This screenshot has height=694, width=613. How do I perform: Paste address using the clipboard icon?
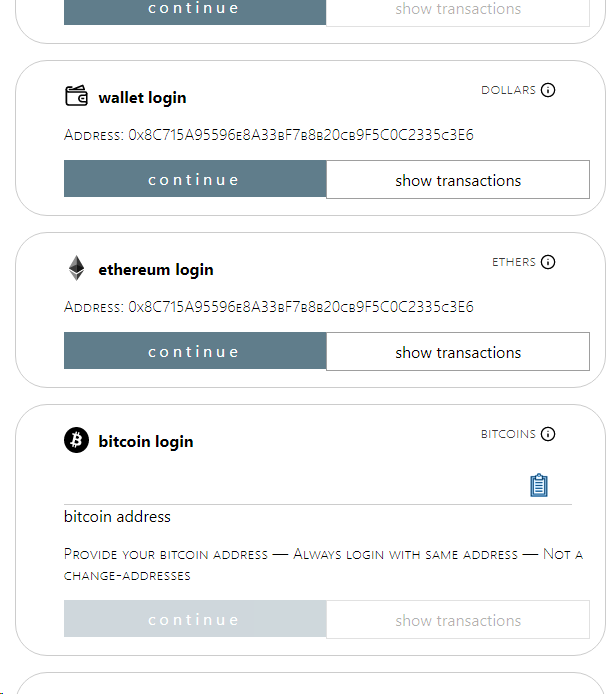tap(539, 485)
